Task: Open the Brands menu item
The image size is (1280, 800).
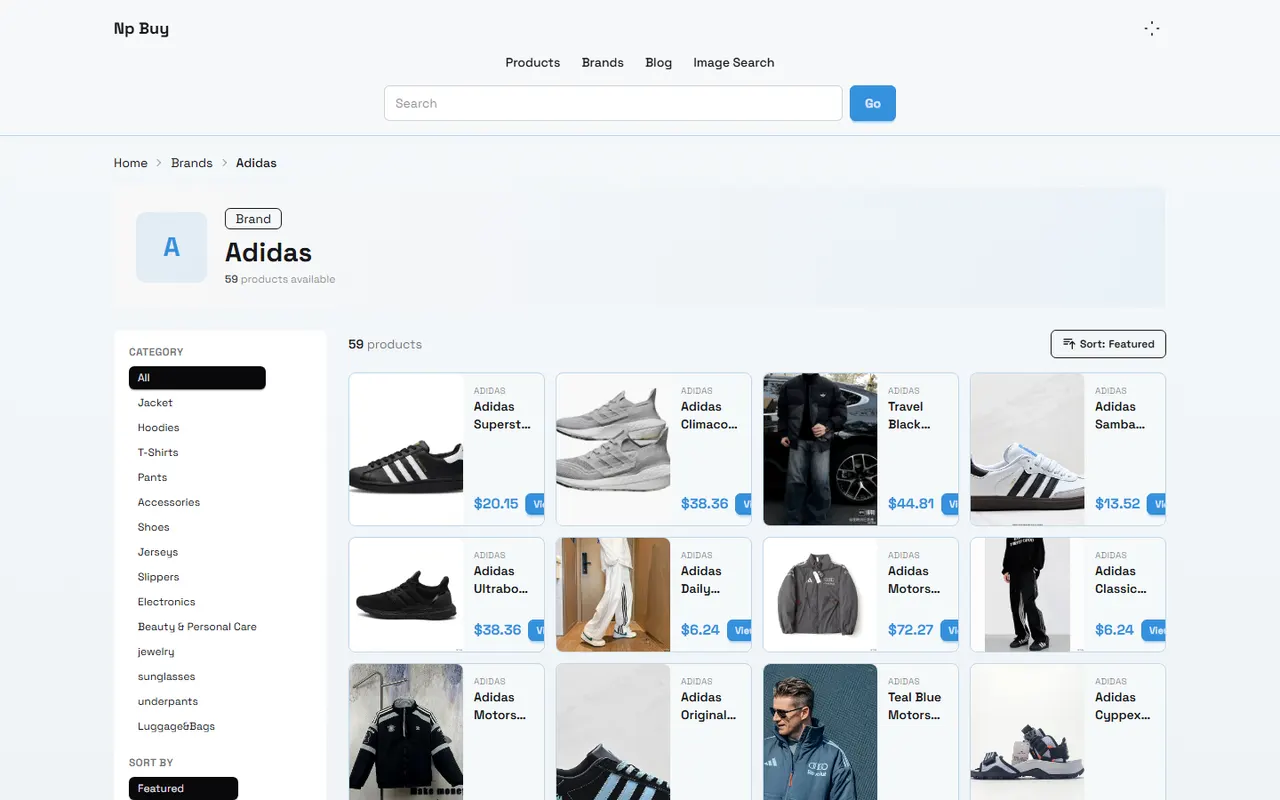Action: pyautogui.click(x=602, y=62)
